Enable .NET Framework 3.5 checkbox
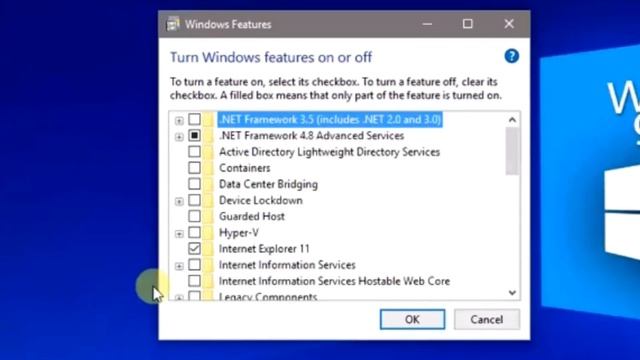640x360 pixels. 194,119
